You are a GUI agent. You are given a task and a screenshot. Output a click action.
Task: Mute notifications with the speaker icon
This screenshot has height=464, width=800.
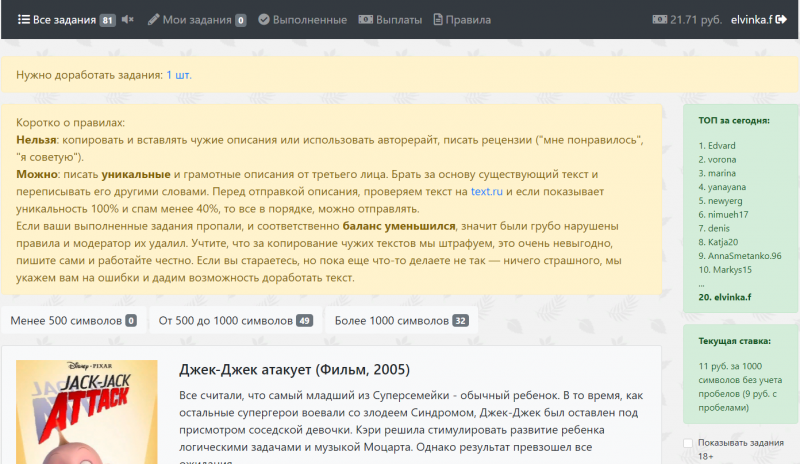coord(128,19)
